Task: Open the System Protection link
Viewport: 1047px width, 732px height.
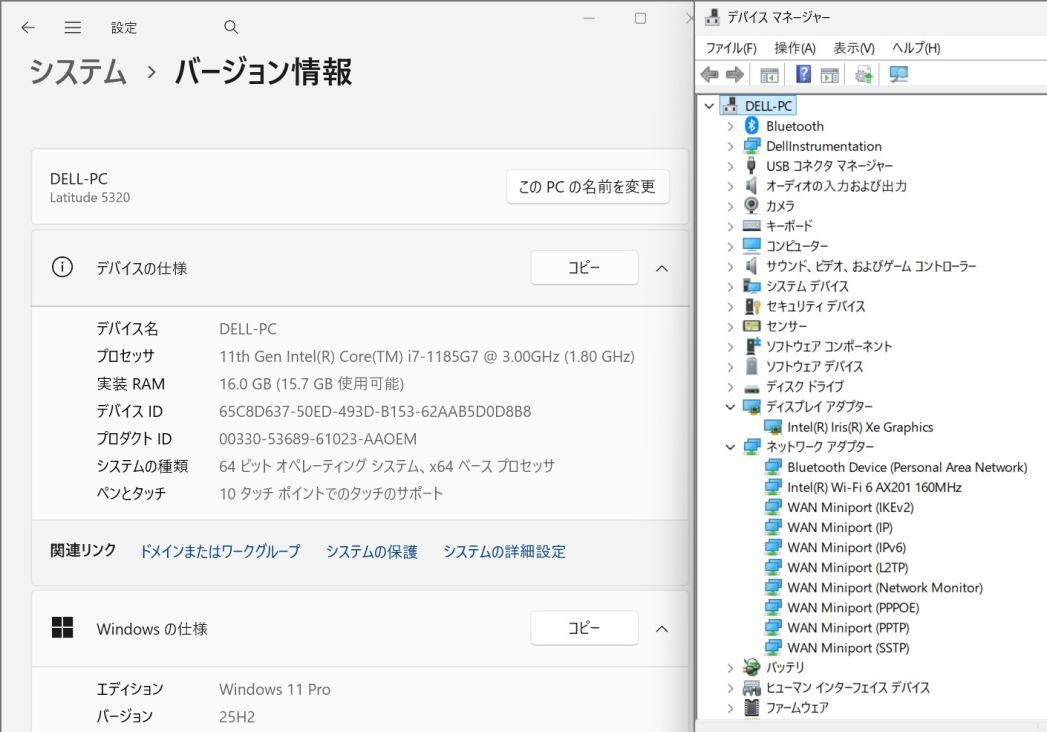Action: point(371,551)
